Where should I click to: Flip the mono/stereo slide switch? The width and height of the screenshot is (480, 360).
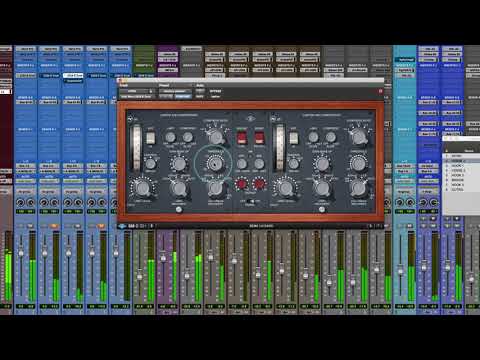click(x=250, y=201)
